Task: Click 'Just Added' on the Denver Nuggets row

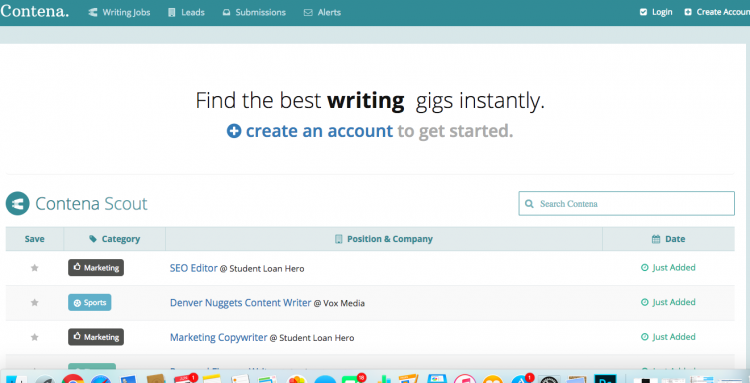Action: tap(674, 302)
